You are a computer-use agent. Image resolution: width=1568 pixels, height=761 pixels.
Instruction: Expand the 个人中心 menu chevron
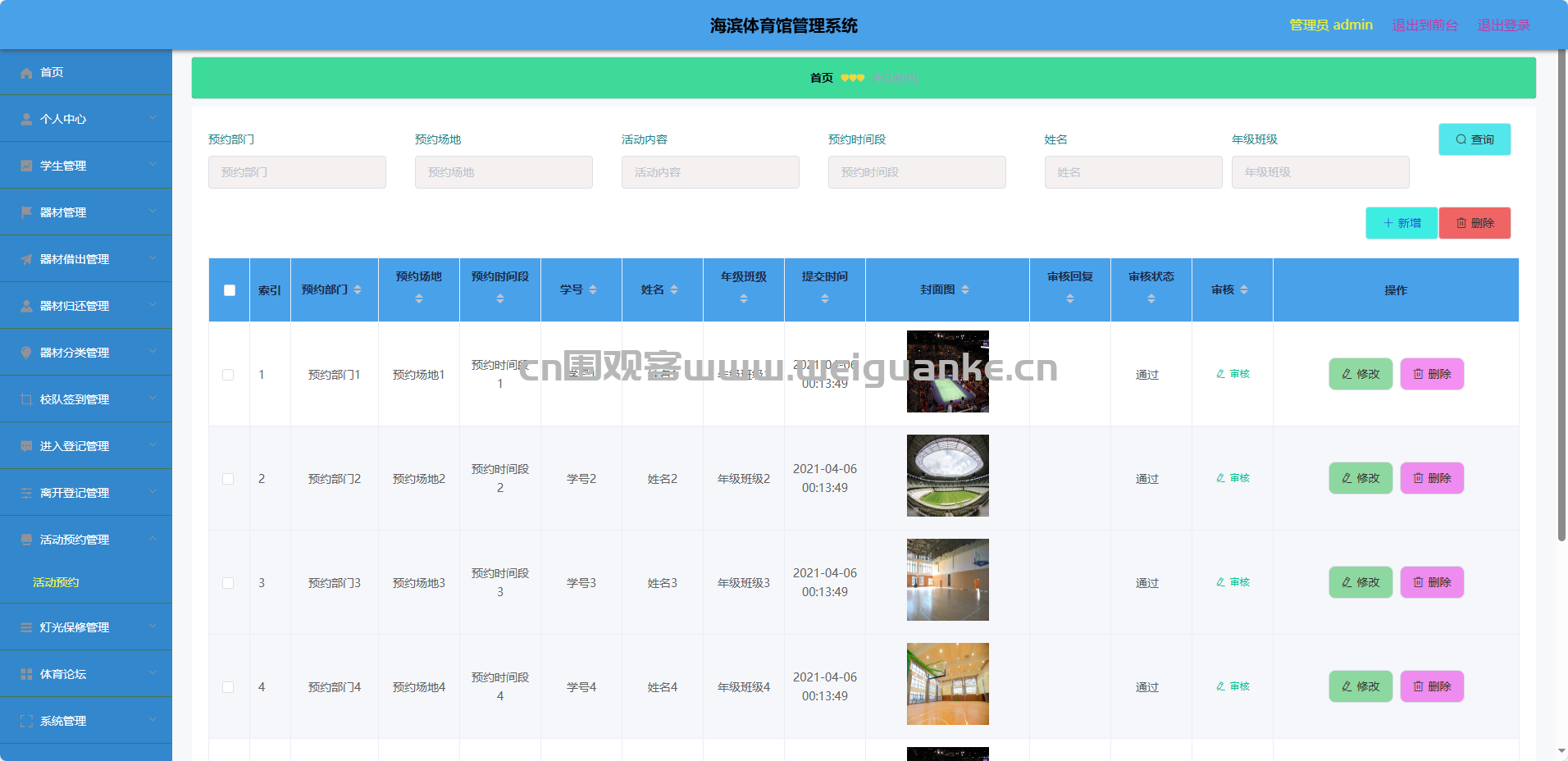coord(153,118)
